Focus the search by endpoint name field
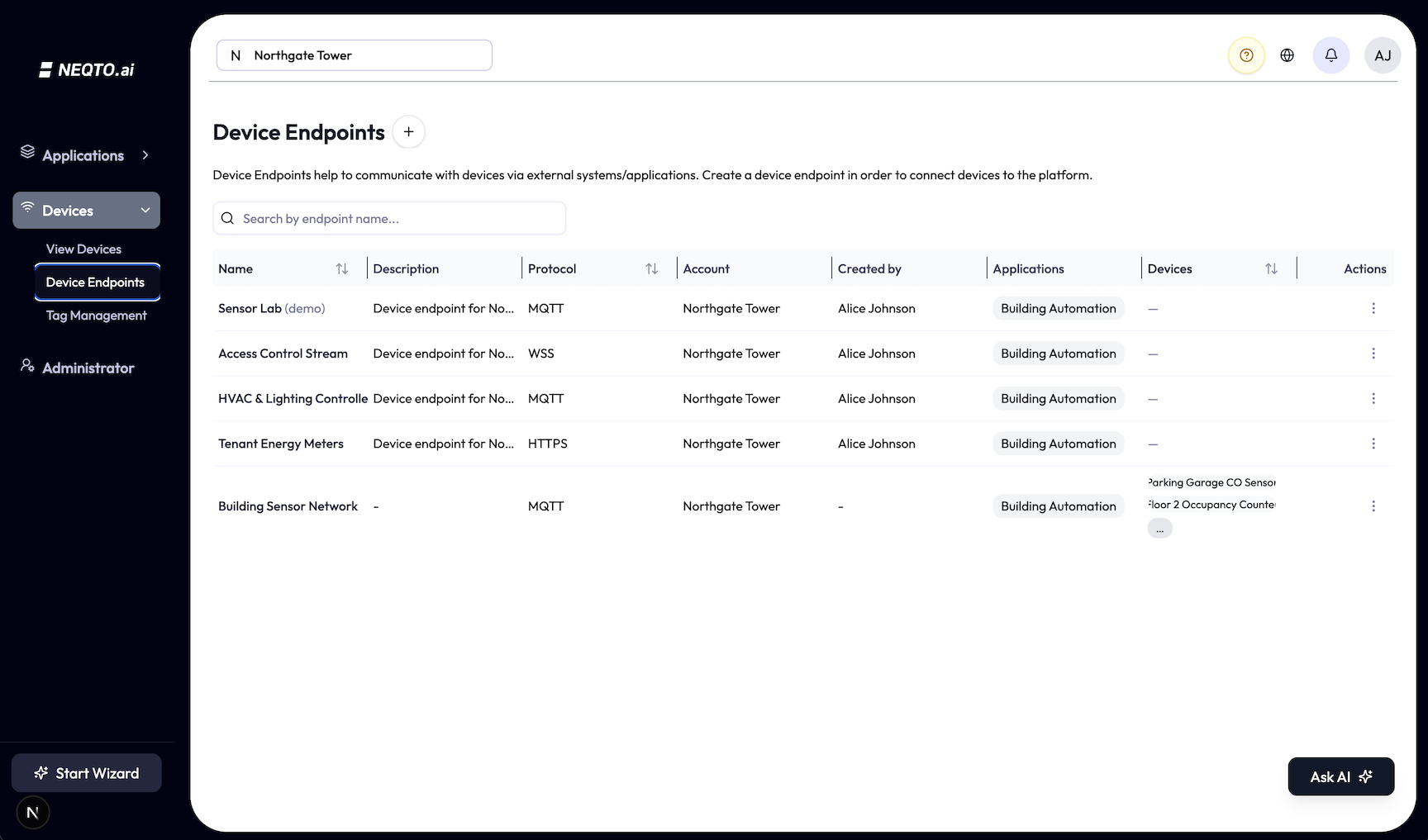Image resolution: width=1428 pixels, height=840 pixels. 389,219
